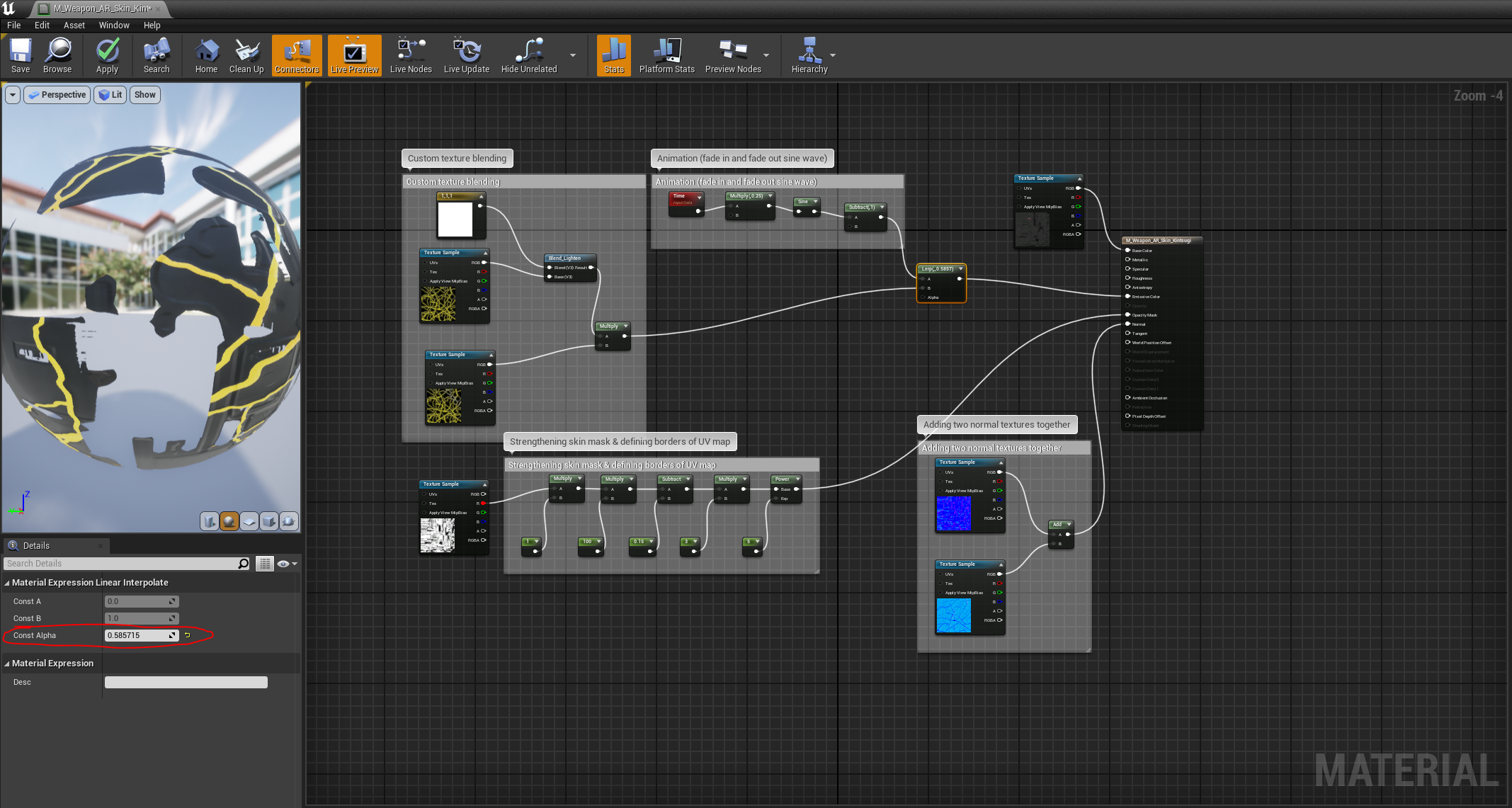The image size is (1512, 808).
Task: Click the Home toolbar icon
Action: [206, 55]
